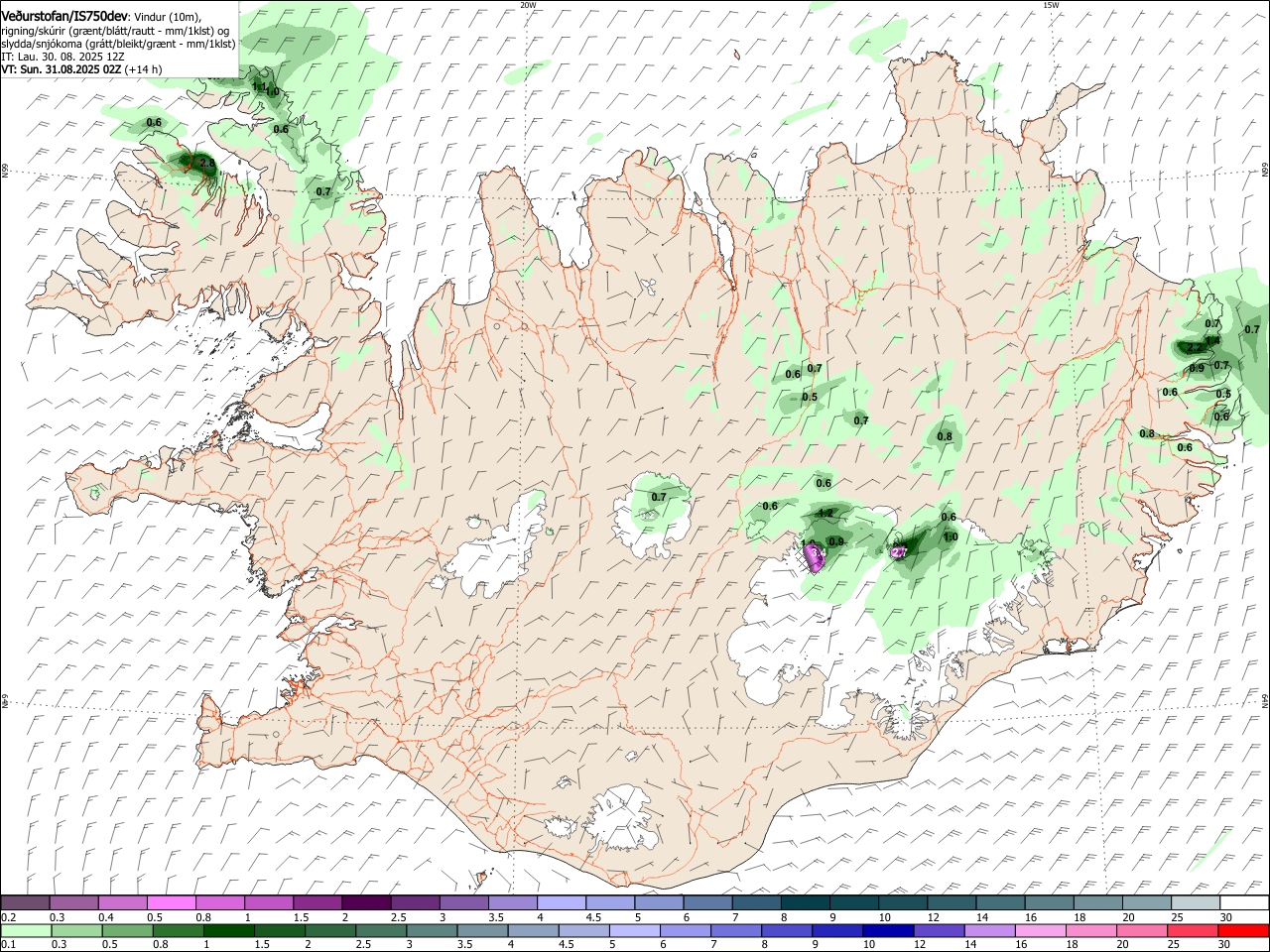Select the 1.2 precipitation value north of Vatnajökull
Viewport: 1270px width, 952px height.
point(825,513)
